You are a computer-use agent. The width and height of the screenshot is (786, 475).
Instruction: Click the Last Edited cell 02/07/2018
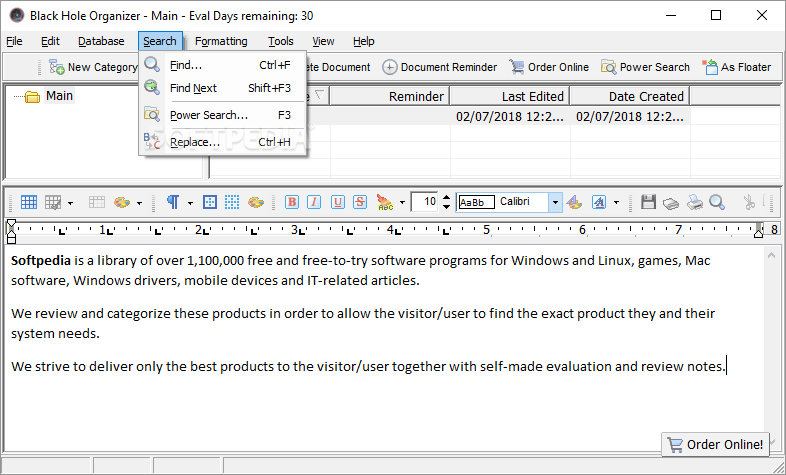[x=510, y=117]
